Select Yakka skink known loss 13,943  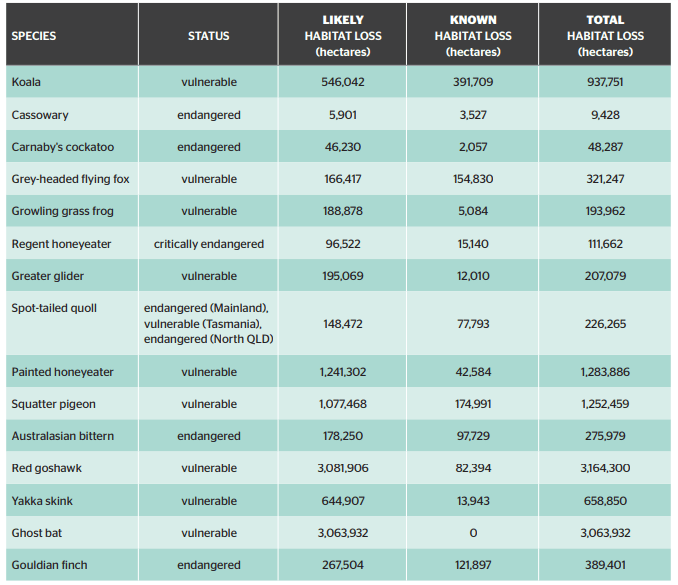tap(473, 501)
